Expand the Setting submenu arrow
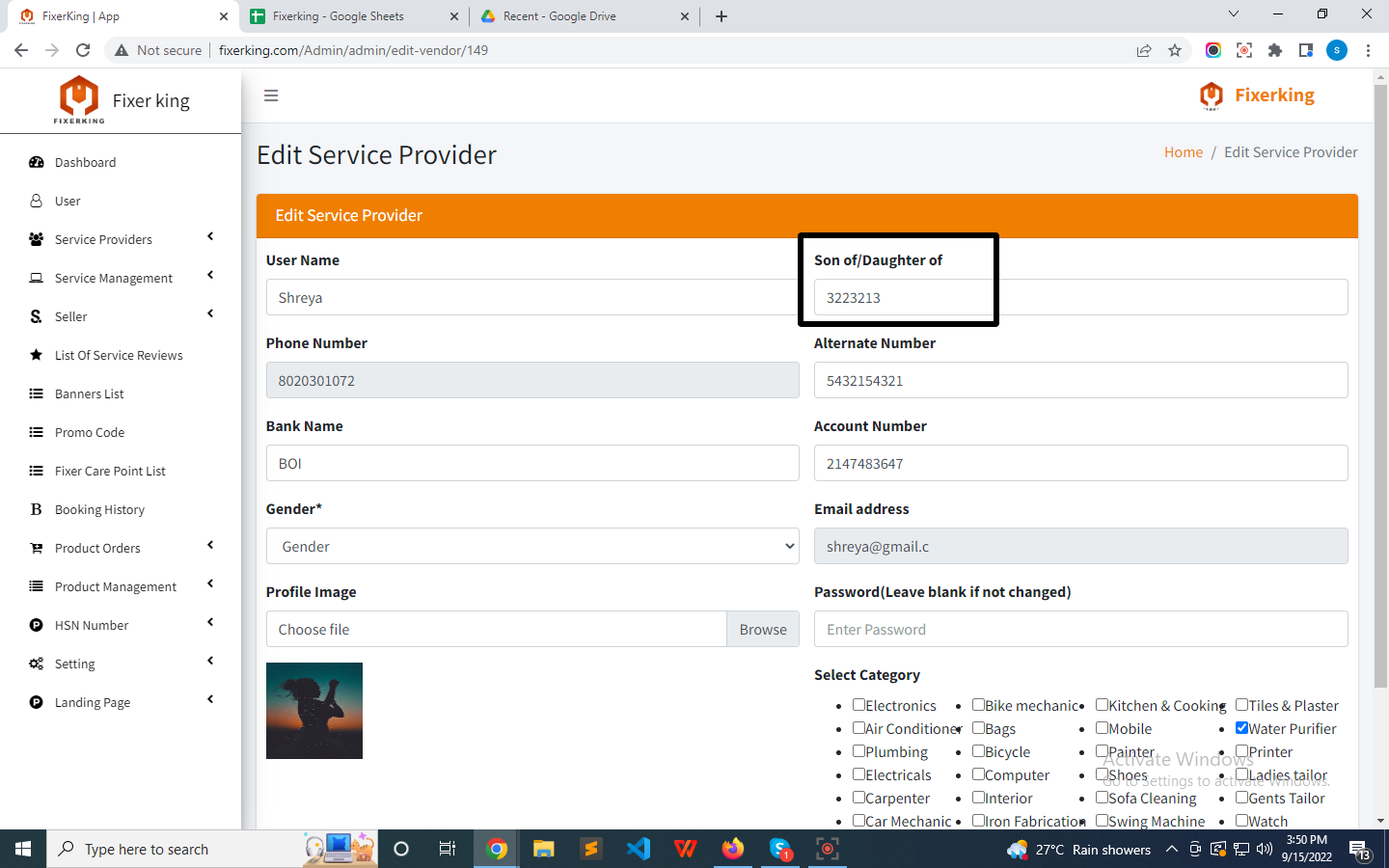This screenshot has height=868, width=1389. tap(210, 661)
